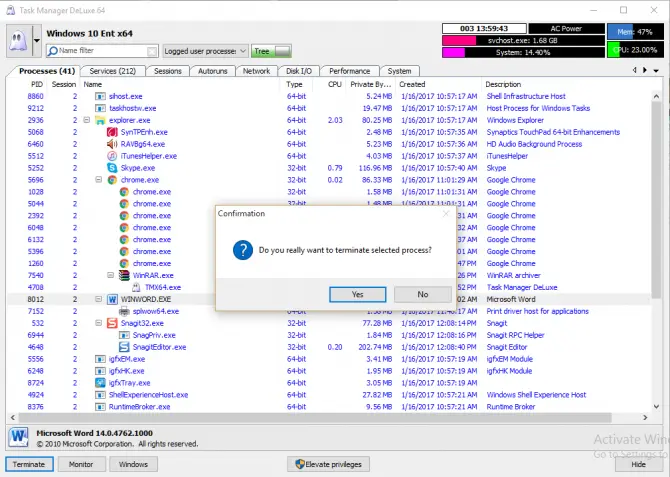Select the chrome.exe row with PID 1028

[328, 192]
